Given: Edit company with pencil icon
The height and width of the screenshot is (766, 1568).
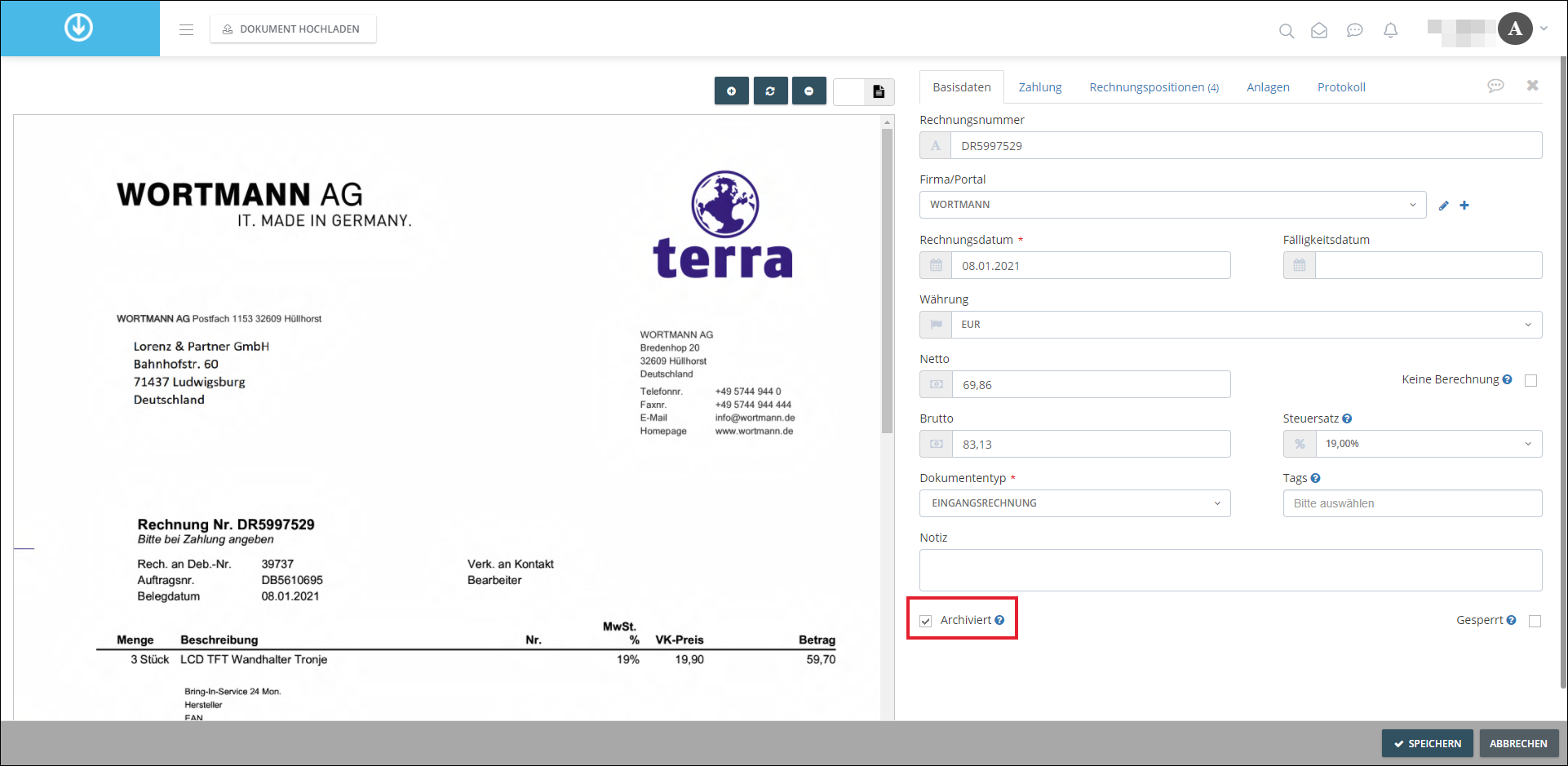Looking at the screenshot, I should coord(1443,206).
